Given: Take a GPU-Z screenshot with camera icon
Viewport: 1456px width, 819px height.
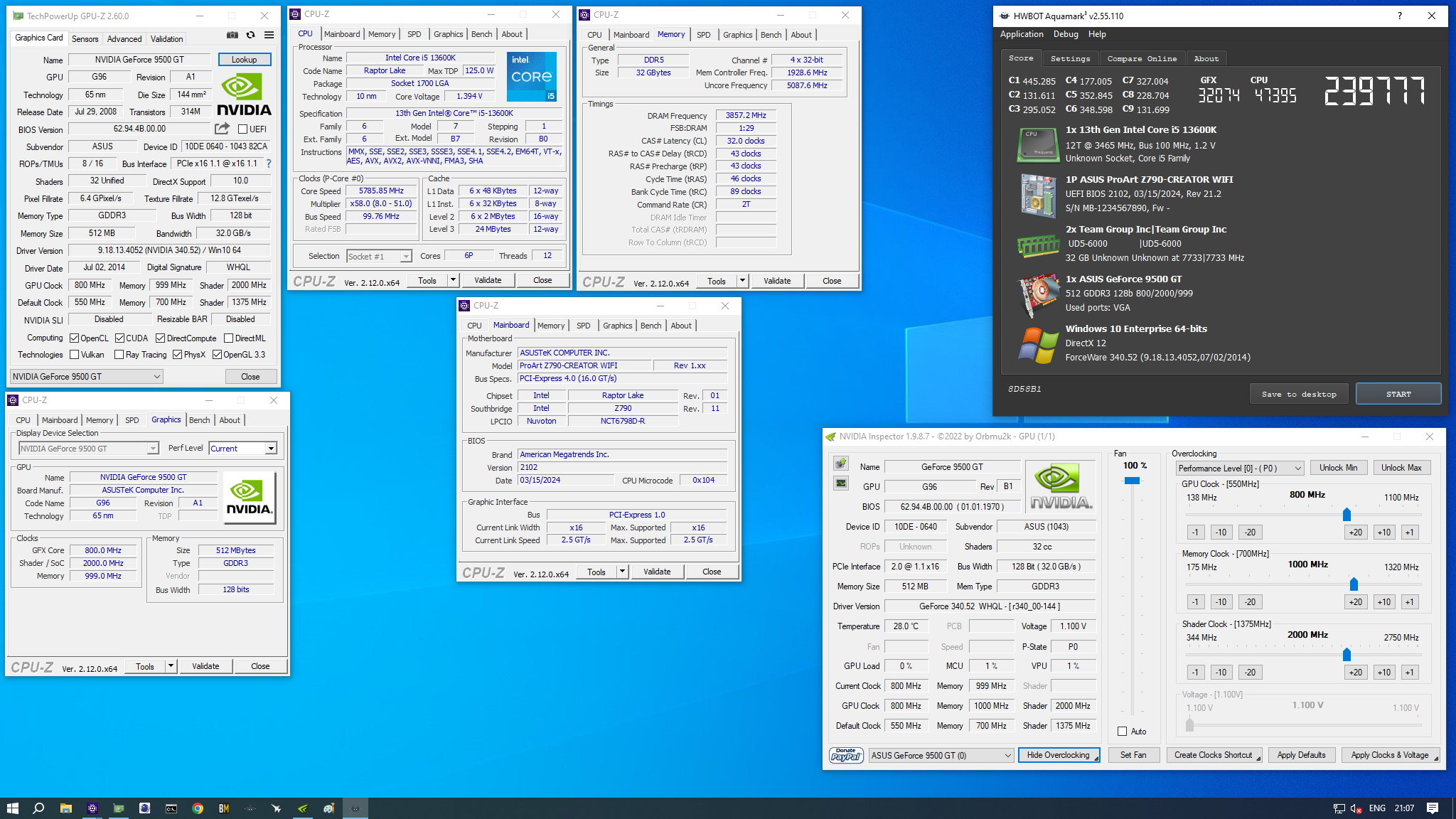Looking at the screenshot, I should [232, 35].
